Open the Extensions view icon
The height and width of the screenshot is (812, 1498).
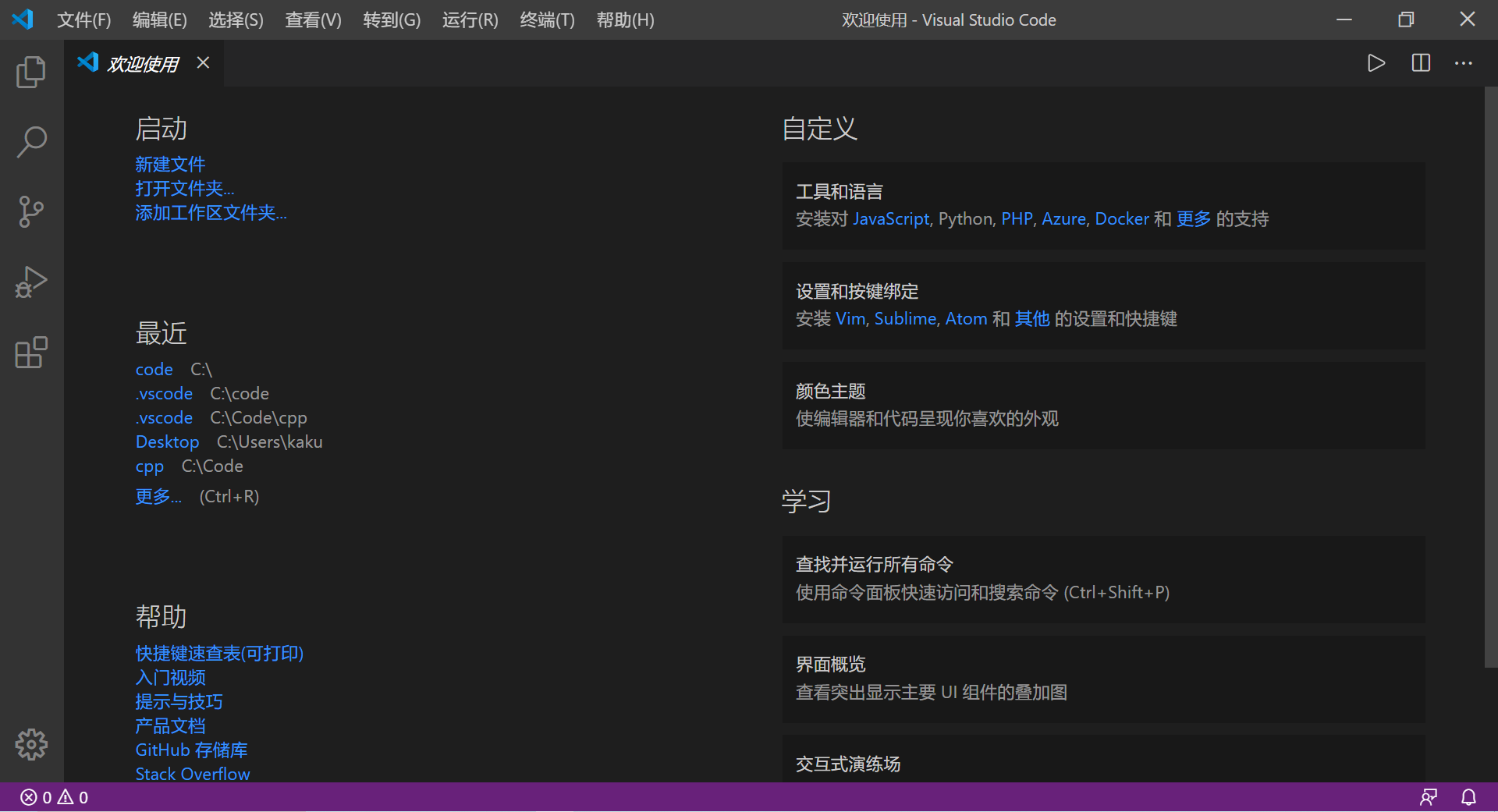(30, 353)
